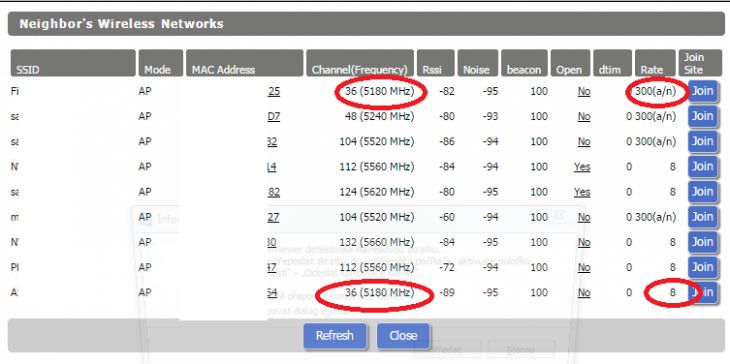This screenshot has width=730, height=364.
Task: Click the Open "No" link for channel 48 row
Action: [584, 116]
